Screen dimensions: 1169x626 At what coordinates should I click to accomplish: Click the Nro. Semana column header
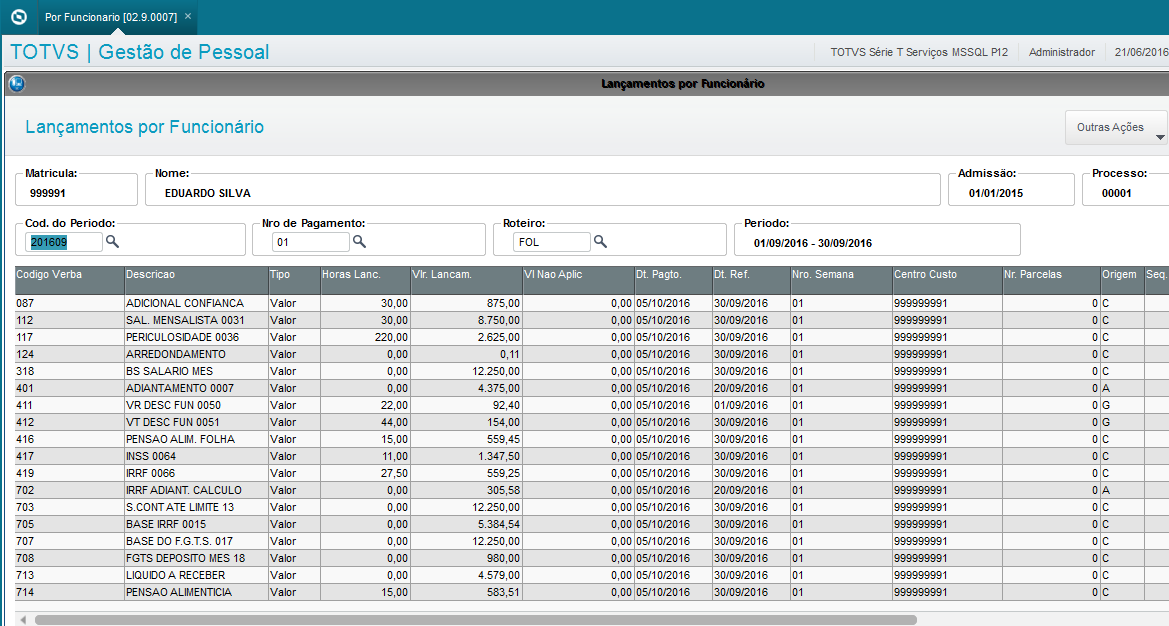pyautogui.click(x=842, y=279)
